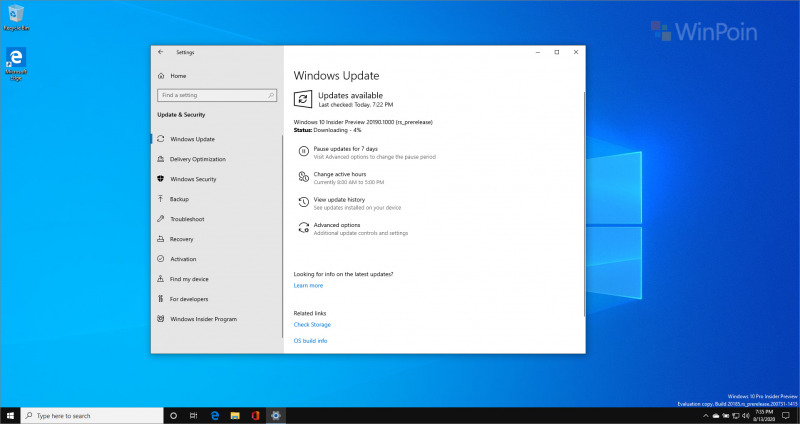Image resolution: width=800 pixels, height=424 pixels.
Task: Maximize the Settings window
Action: (557, 52)
